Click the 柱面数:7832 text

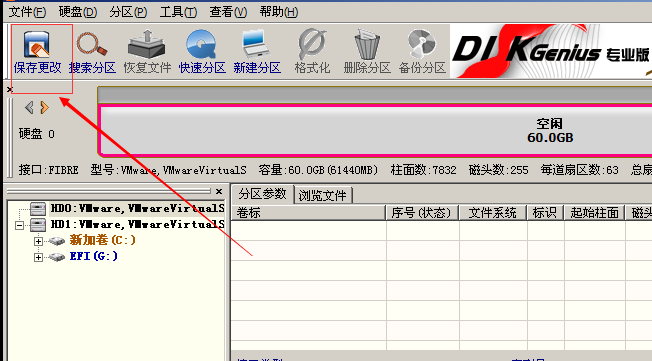[423, 170]
